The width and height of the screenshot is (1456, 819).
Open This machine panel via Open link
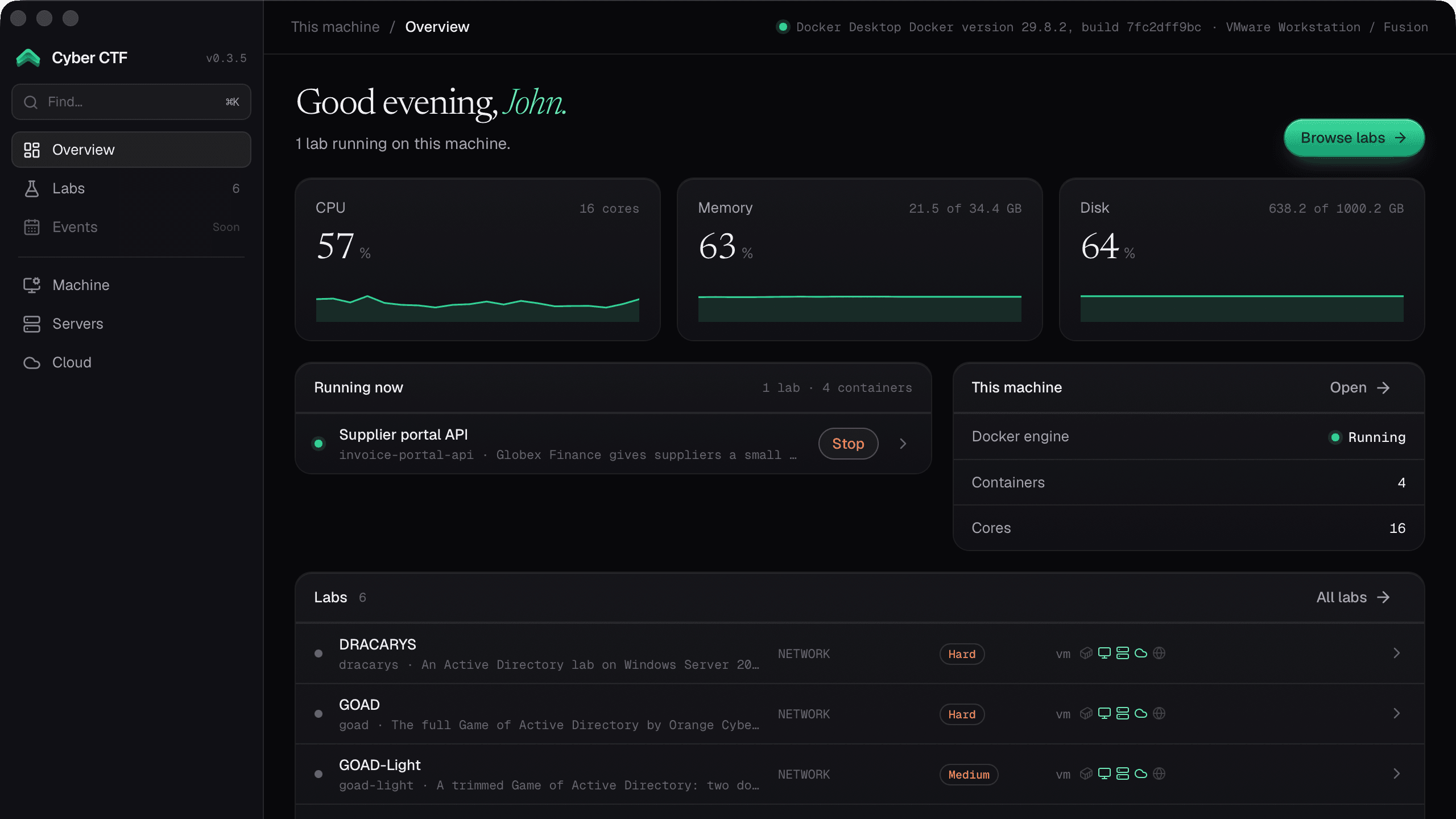coord(1360,387)
